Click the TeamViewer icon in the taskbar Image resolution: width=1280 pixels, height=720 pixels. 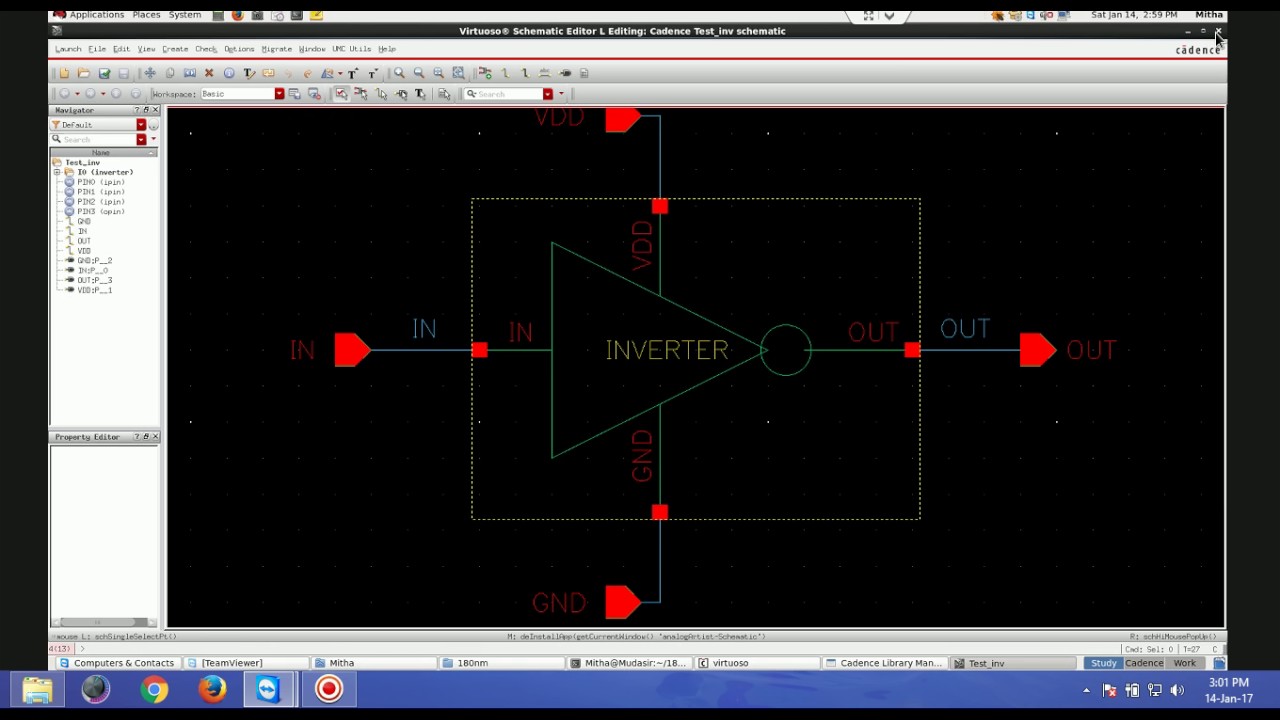269,689
